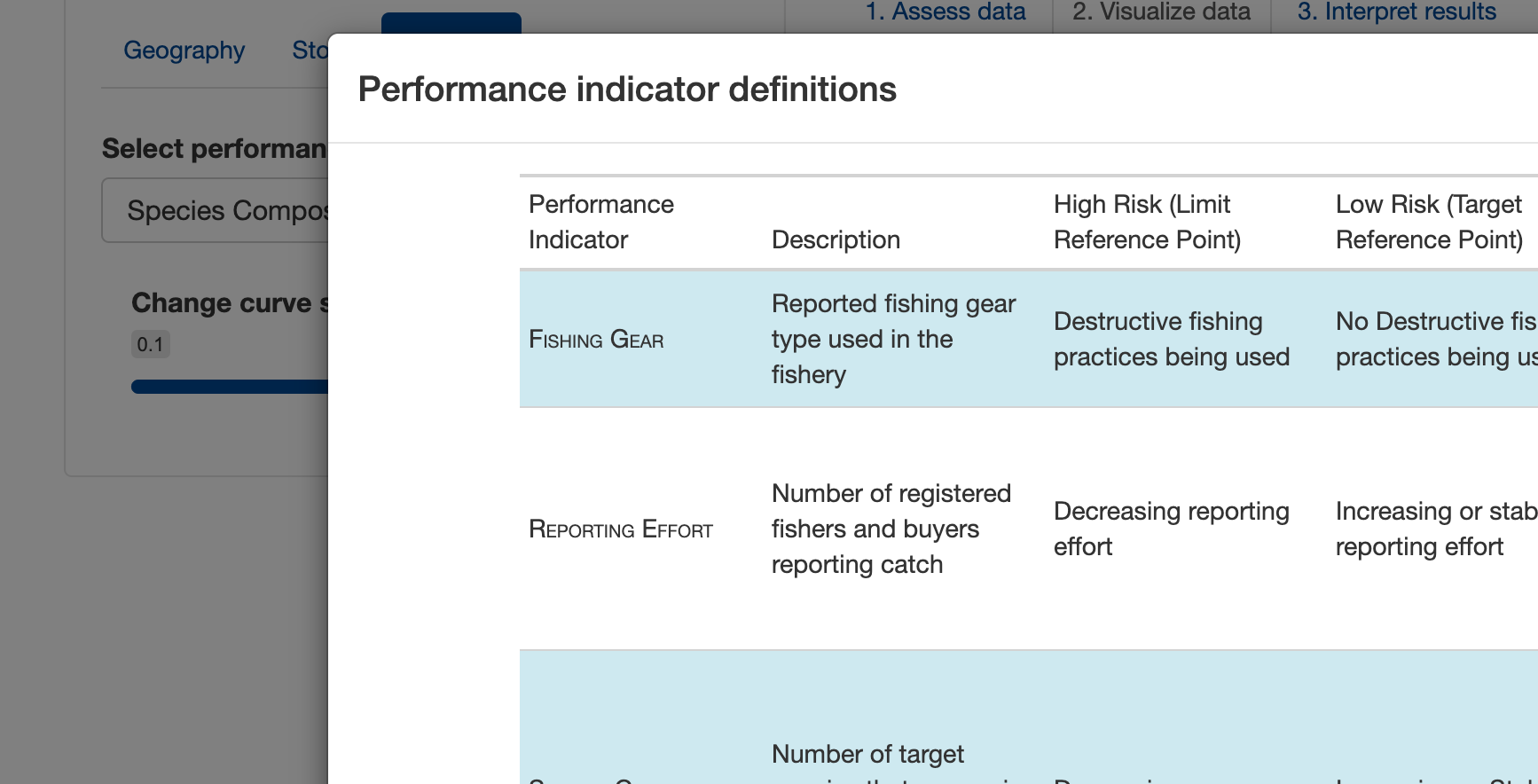Viewport: 1538px width, 784px height.
Task: Click the Performance Indicator column header
Action: (601, 222)
